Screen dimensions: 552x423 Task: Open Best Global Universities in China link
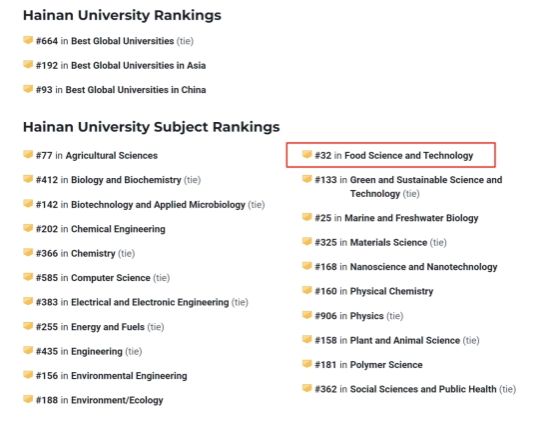[x=136, y=90]
